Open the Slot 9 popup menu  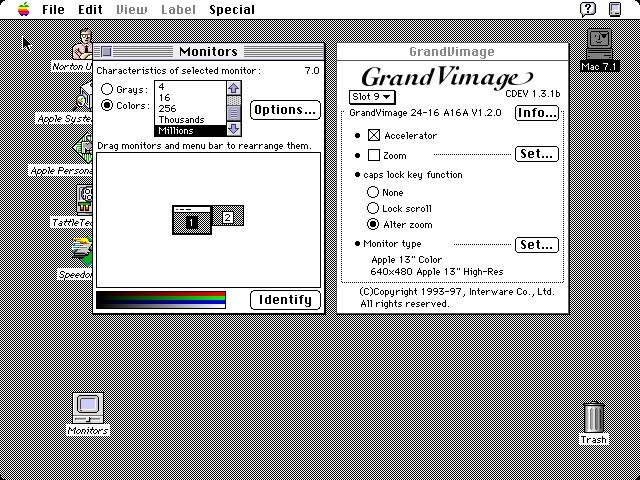point(371,97)
